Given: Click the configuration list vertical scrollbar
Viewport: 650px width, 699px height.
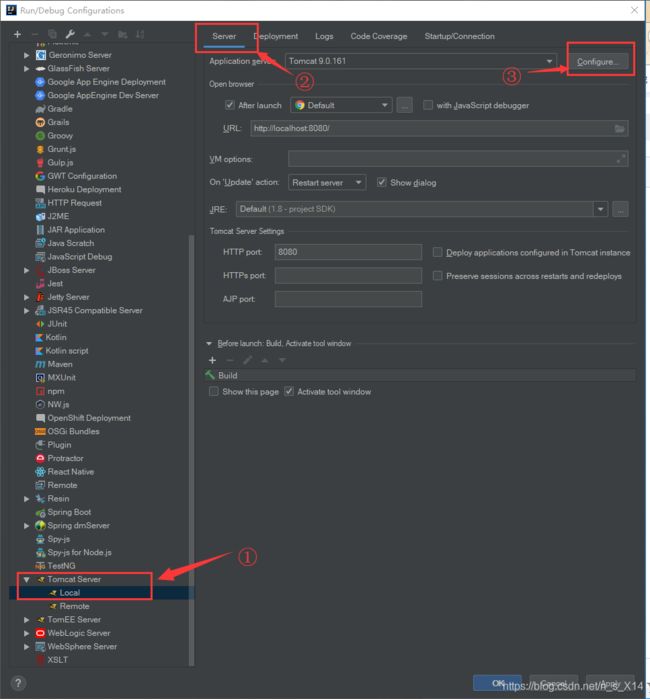Looking at the screenshot, I should [192, 450].
